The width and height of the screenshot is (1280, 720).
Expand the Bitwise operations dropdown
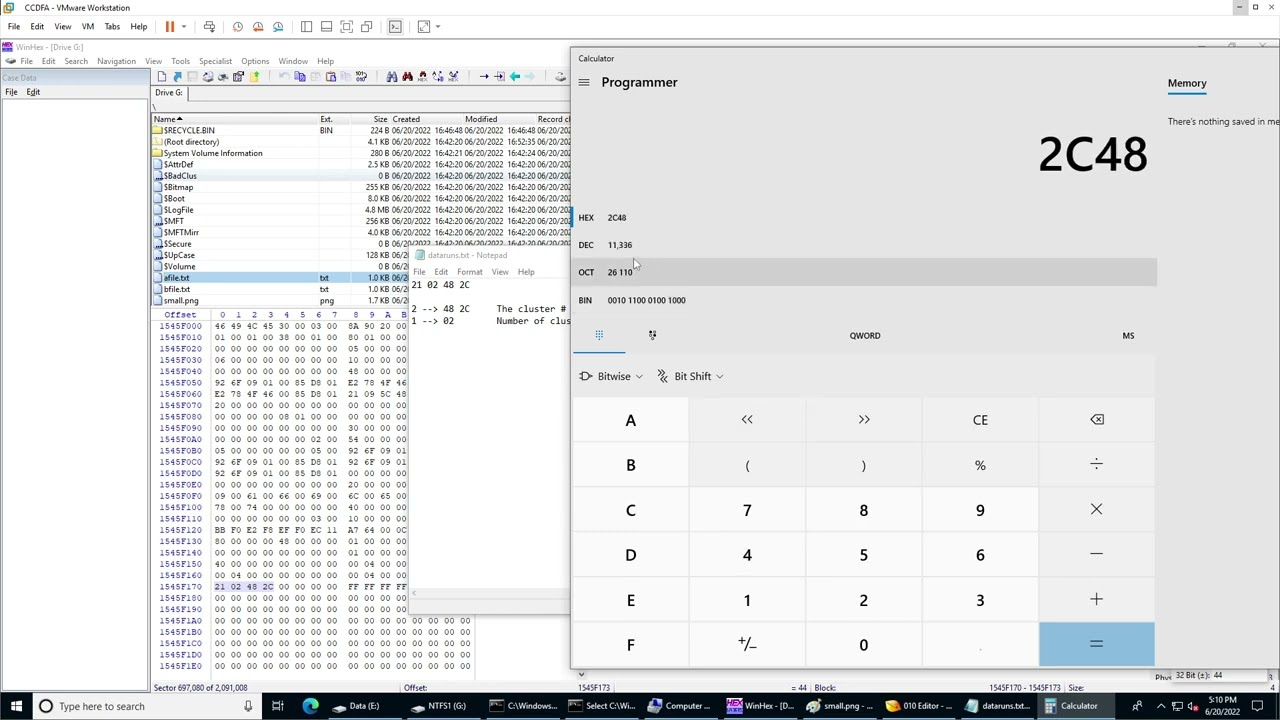pyautogui.click(x=611, y=376)
